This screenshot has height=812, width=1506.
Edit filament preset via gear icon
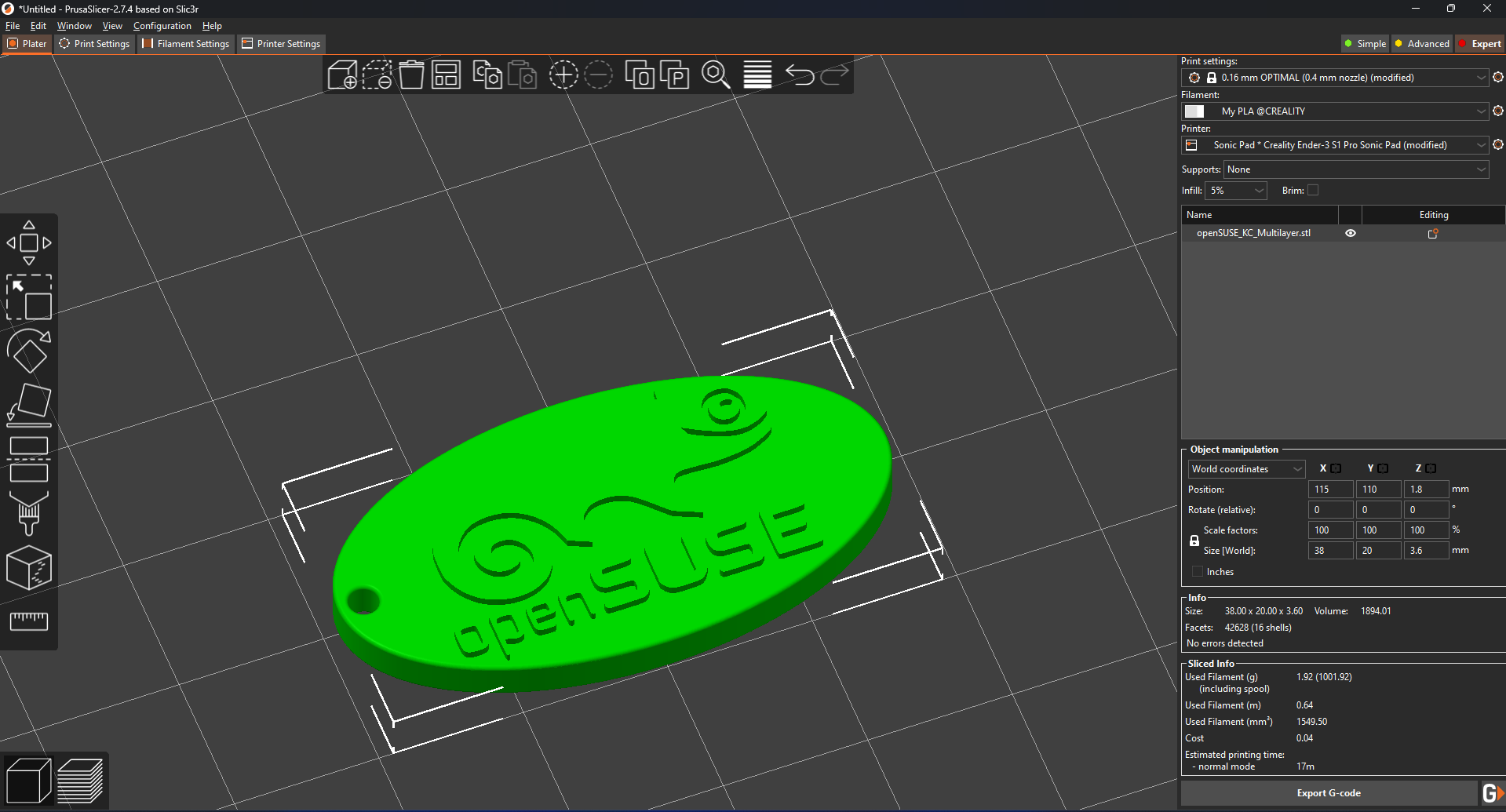1498,111
